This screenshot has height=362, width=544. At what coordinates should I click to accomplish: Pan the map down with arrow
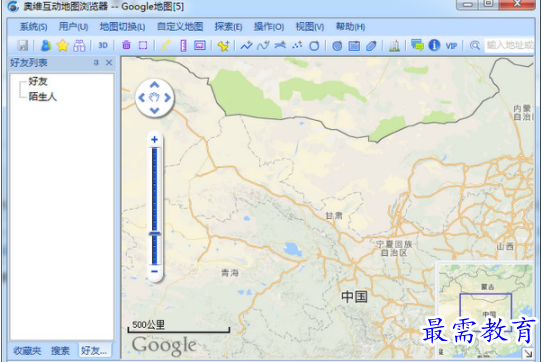(x=154, y=111)
